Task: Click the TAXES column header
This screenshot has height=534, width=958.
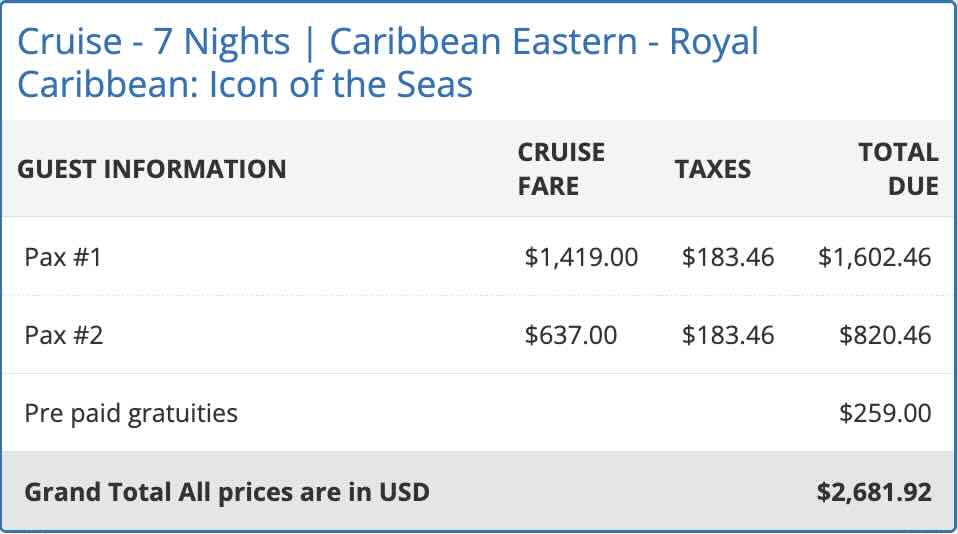Action: click(712, 168)
